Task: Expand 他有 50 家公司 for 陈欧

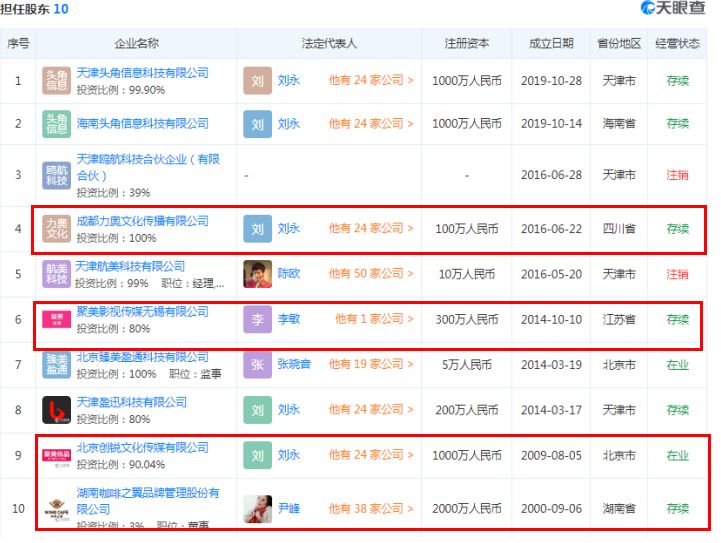Action: click(x=371, y=274)
